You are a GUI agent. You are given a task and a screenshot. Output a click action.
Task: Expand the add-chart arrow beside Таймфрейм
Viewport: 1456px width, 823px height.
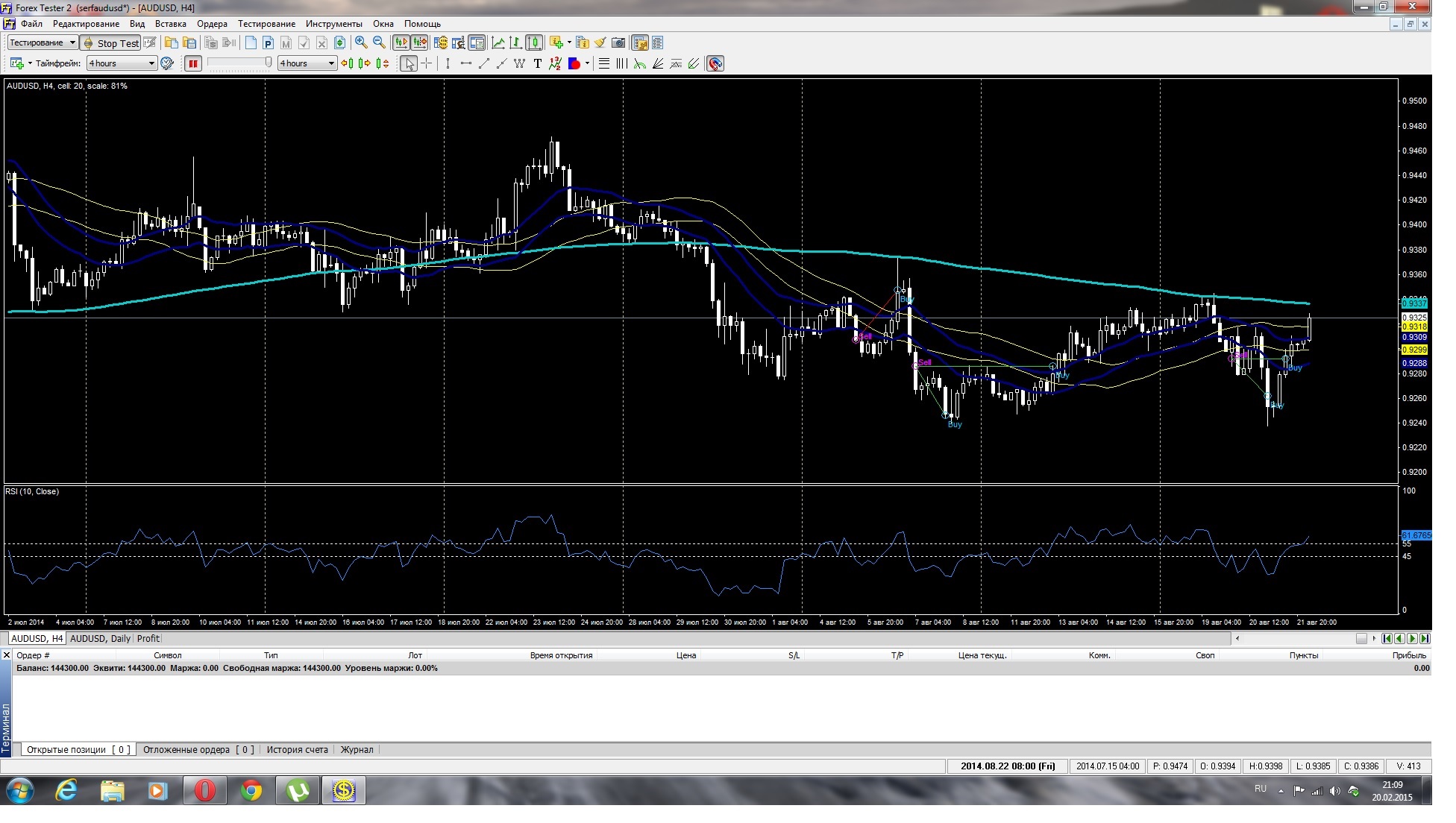point(30,63)
